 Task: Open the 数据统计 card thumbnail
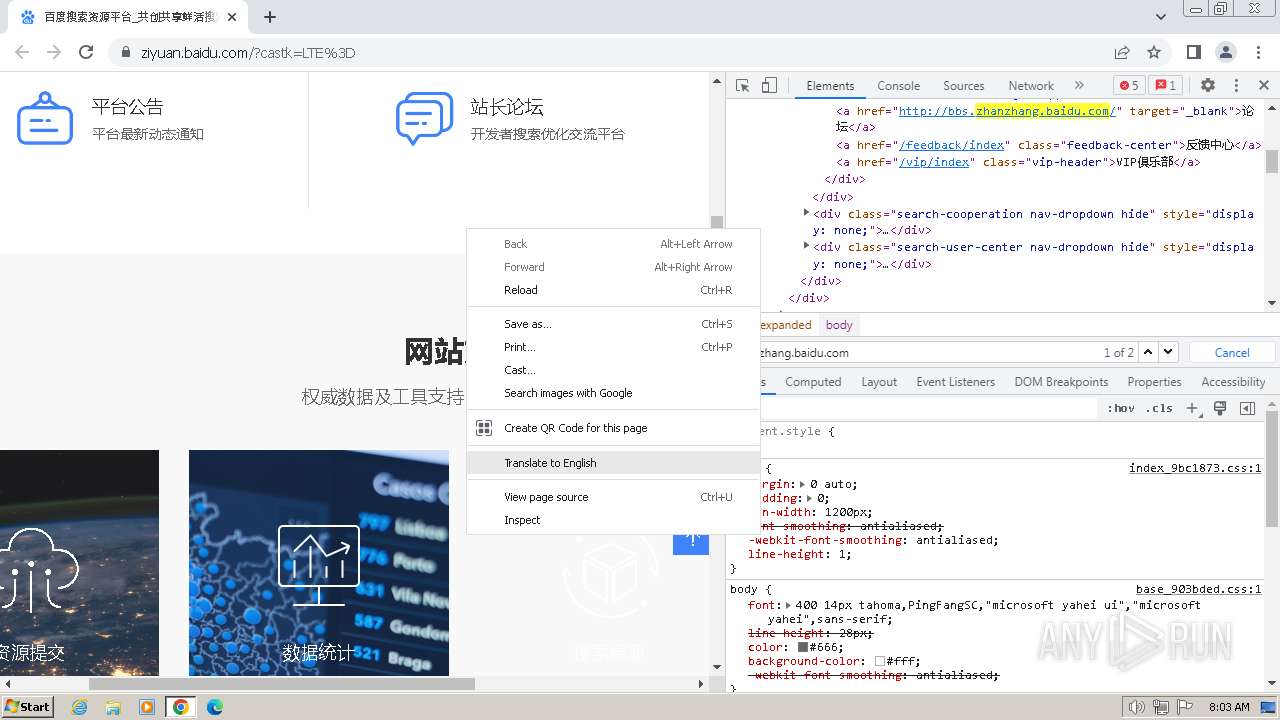pyautogui.click(x=319, y=563)
